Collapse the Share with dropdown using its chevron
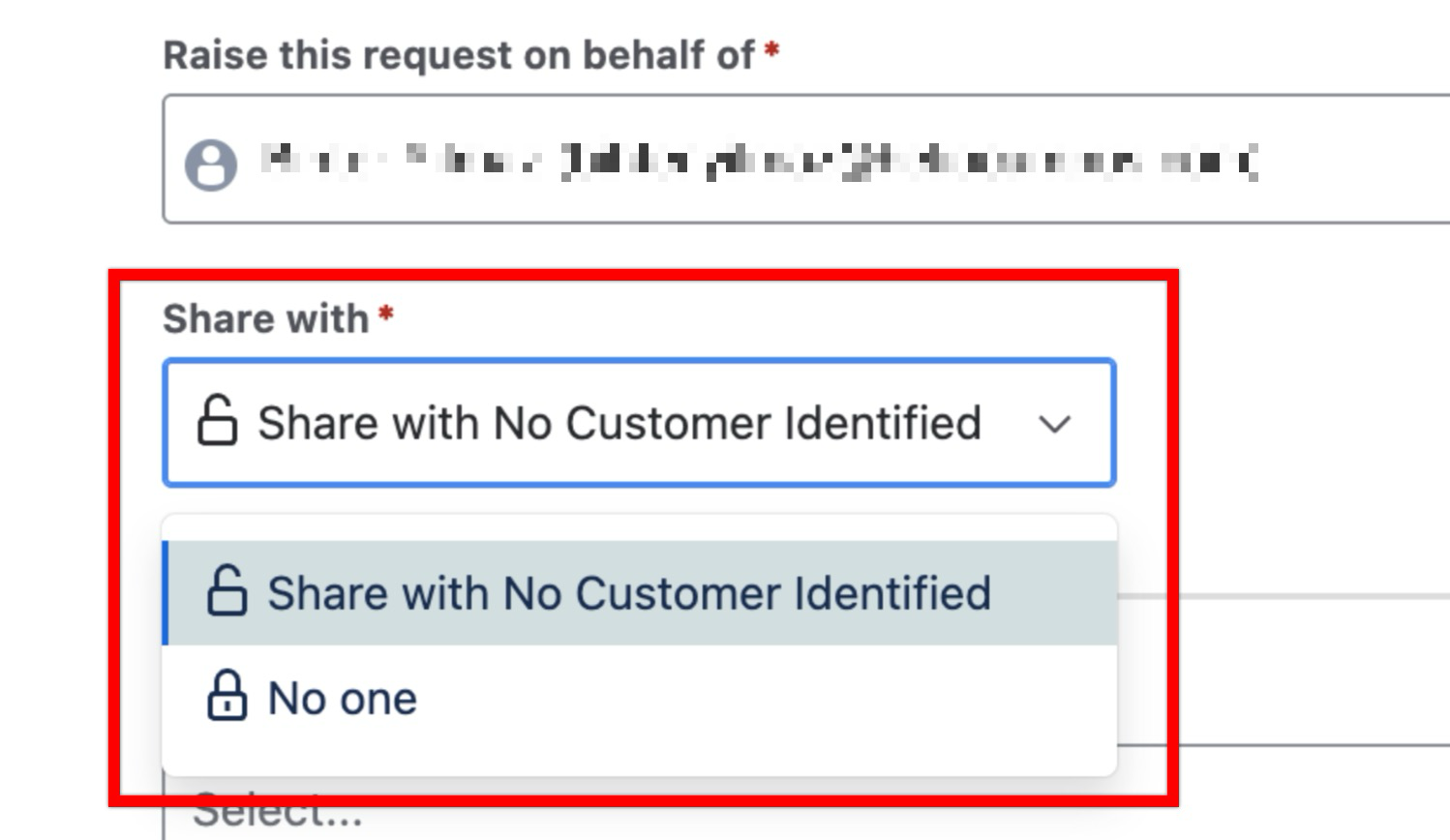The image size is (1450, 840). [1054, 424]
